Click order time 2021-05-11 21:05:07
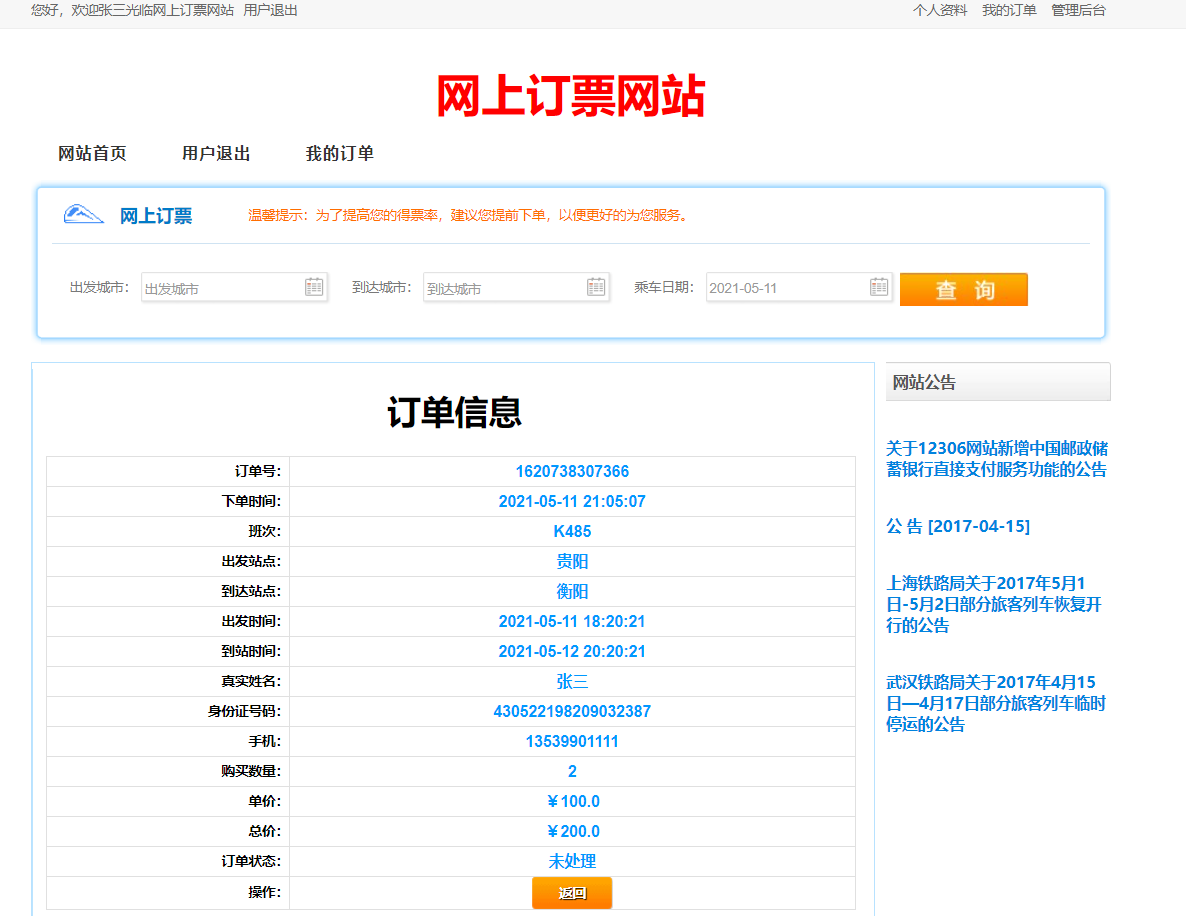Image resolution: width=1186 pixels, height=916 pixels. (572, 501)
